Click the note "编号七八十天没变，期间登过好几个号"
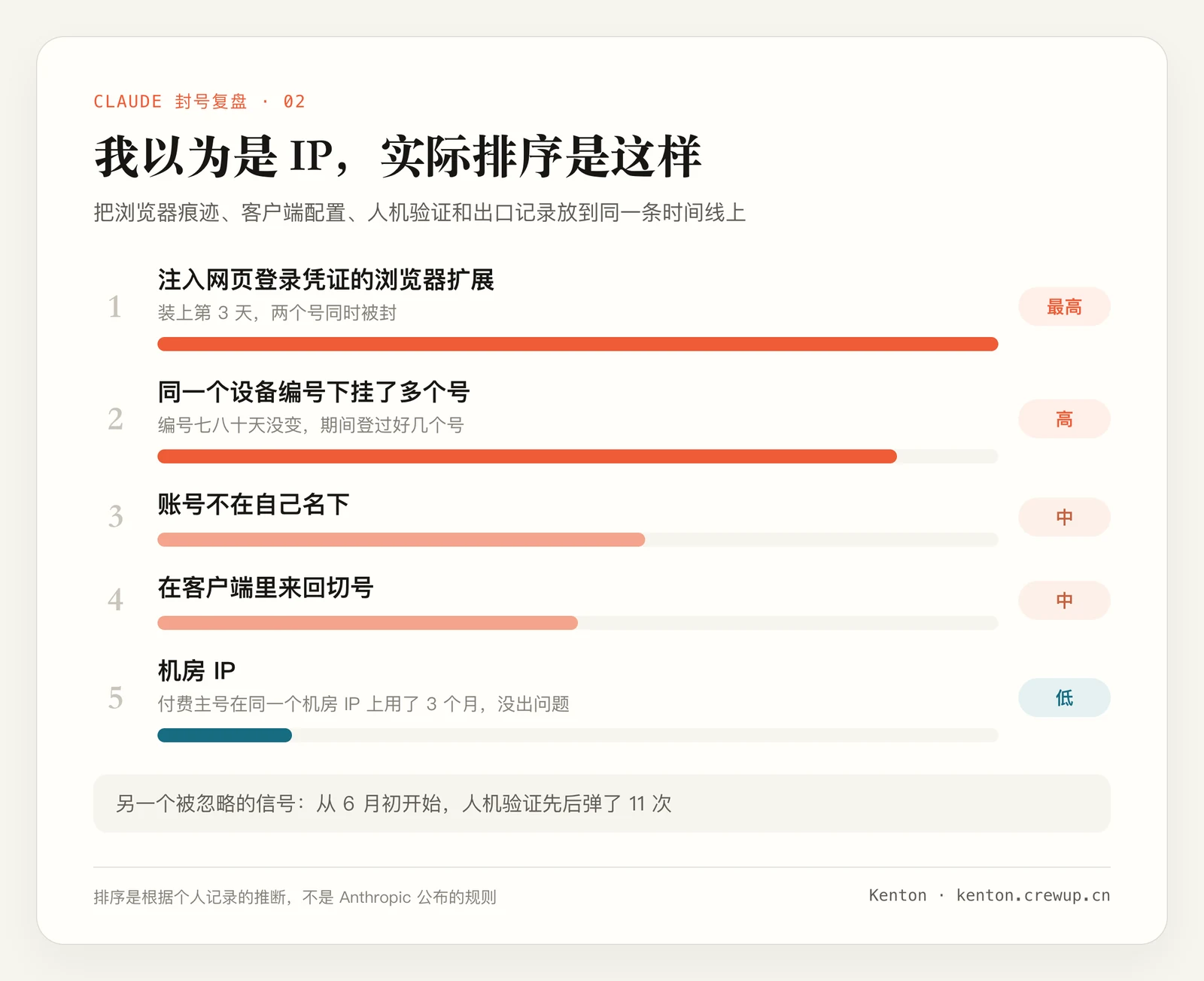This screenshot has height=981, width=1204. [x=311, y=425]
